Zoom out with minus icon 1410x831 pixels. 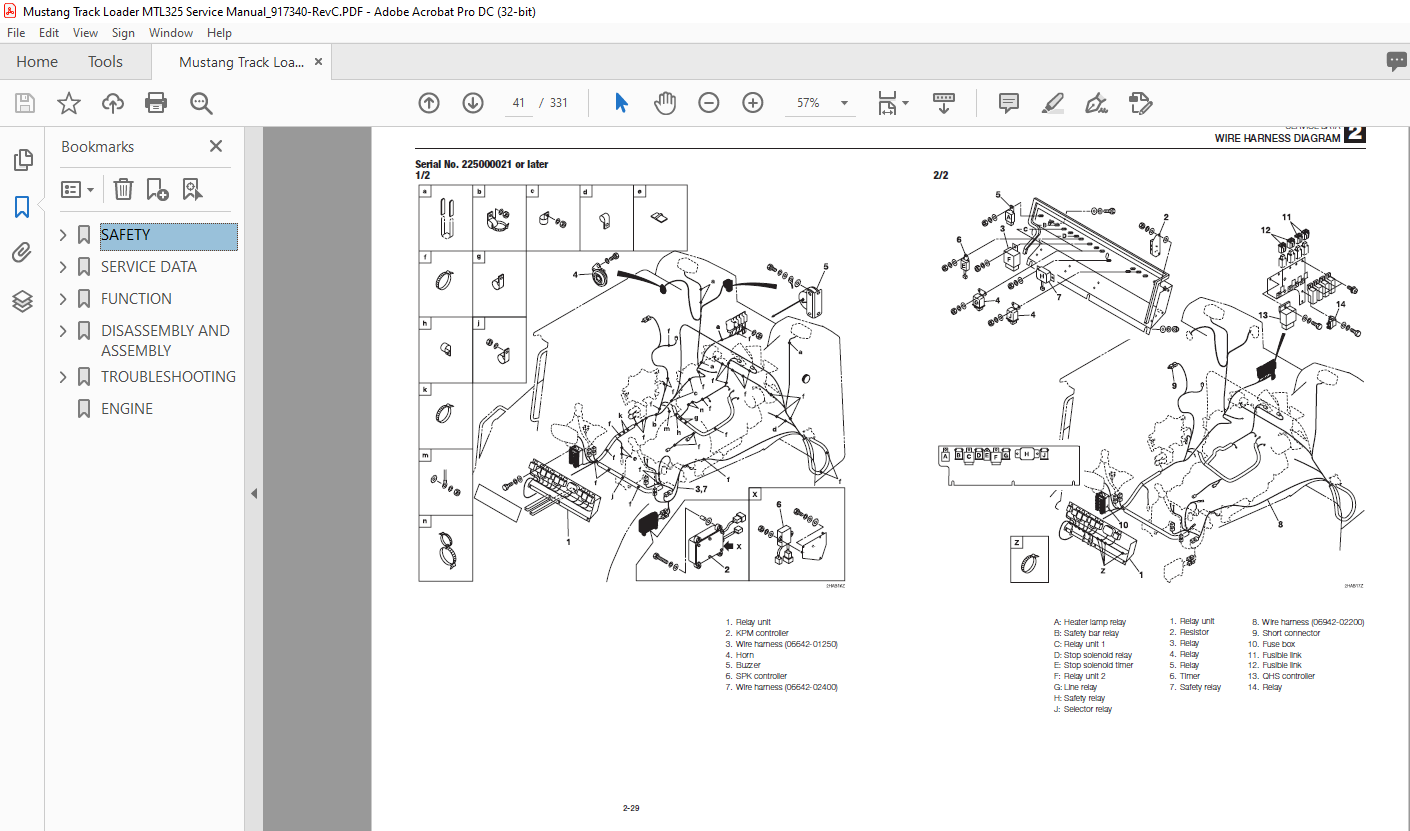point(709,103)
